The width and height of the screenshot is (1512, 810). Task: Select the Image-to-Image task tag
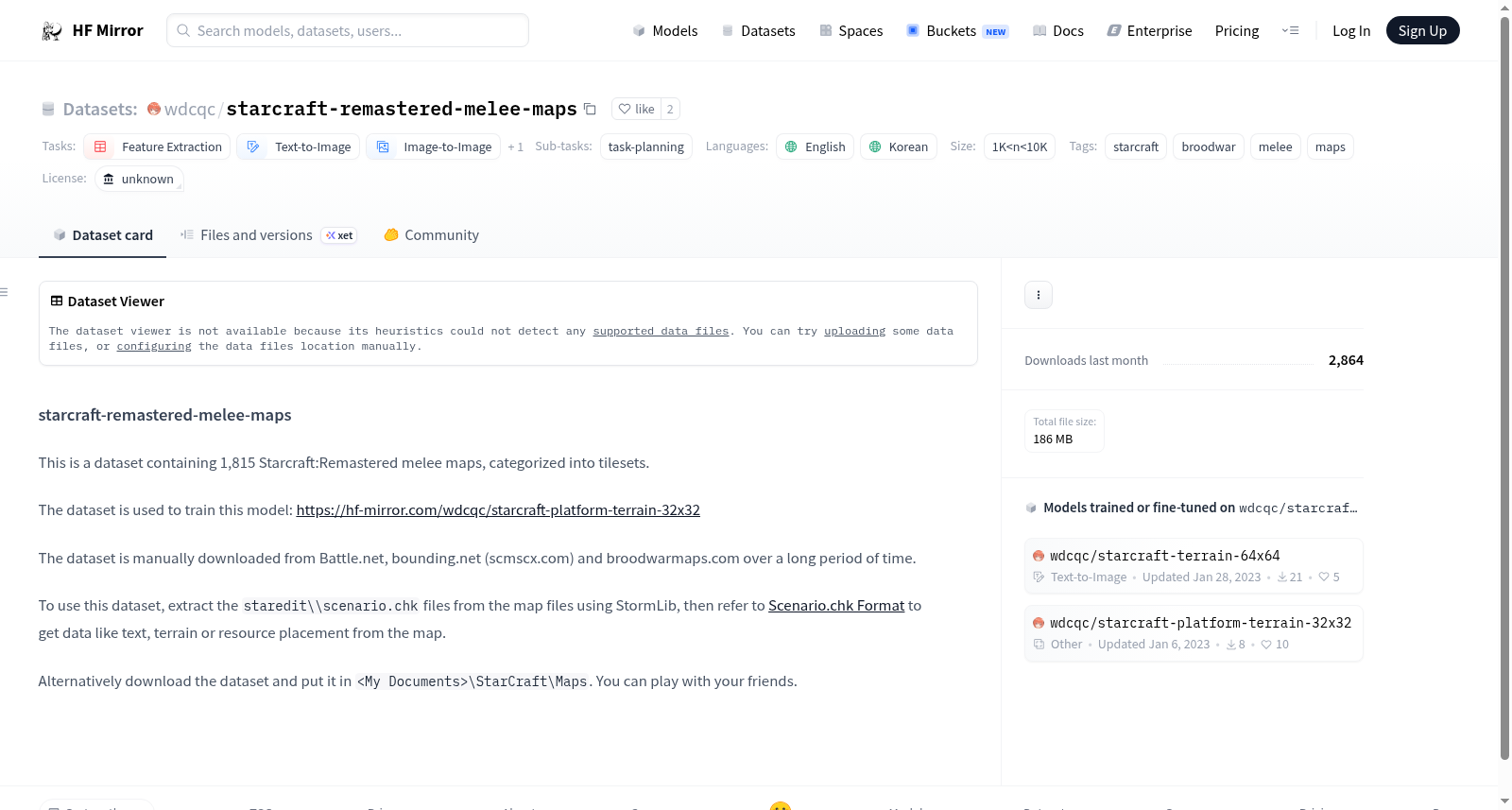click(434, 146)
